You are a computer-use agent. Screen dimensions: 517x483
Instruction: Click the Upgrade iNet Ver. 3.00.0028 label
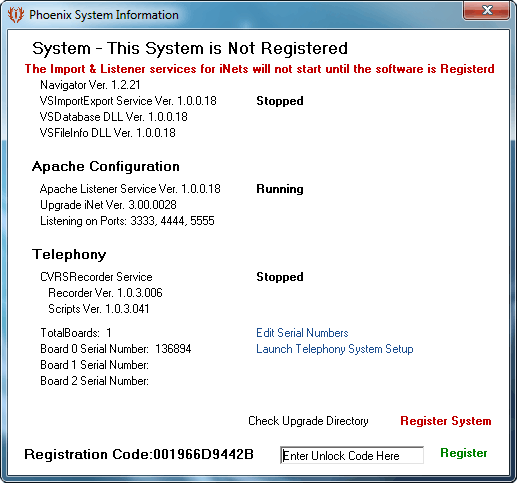point(108,205)
